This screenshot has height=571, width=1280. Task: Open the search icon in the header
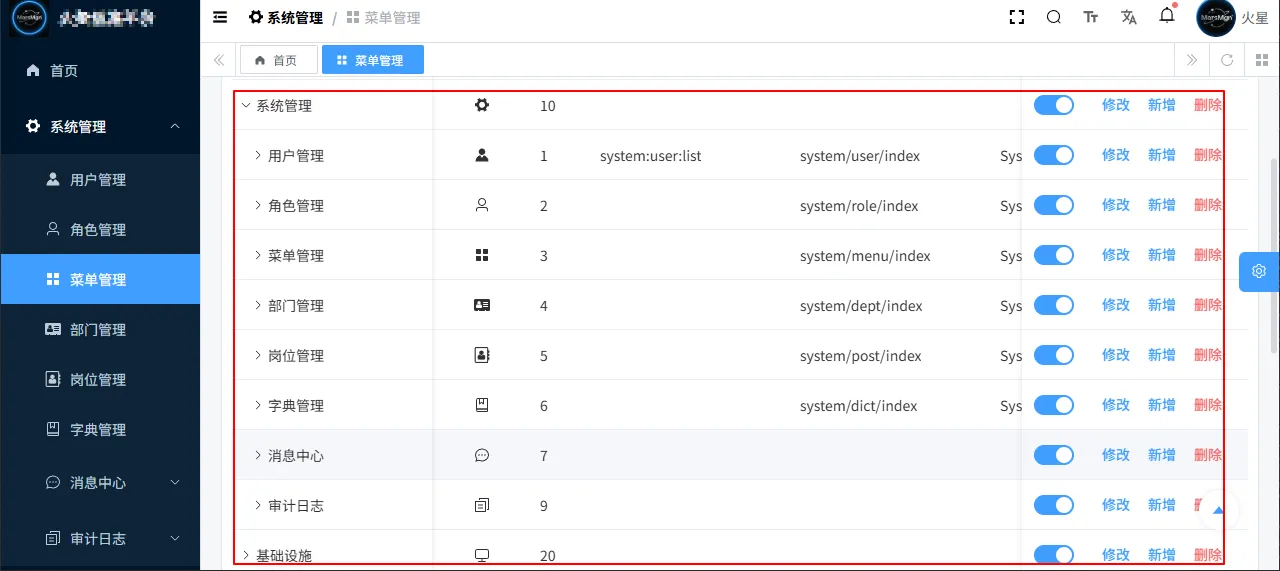1054,17
